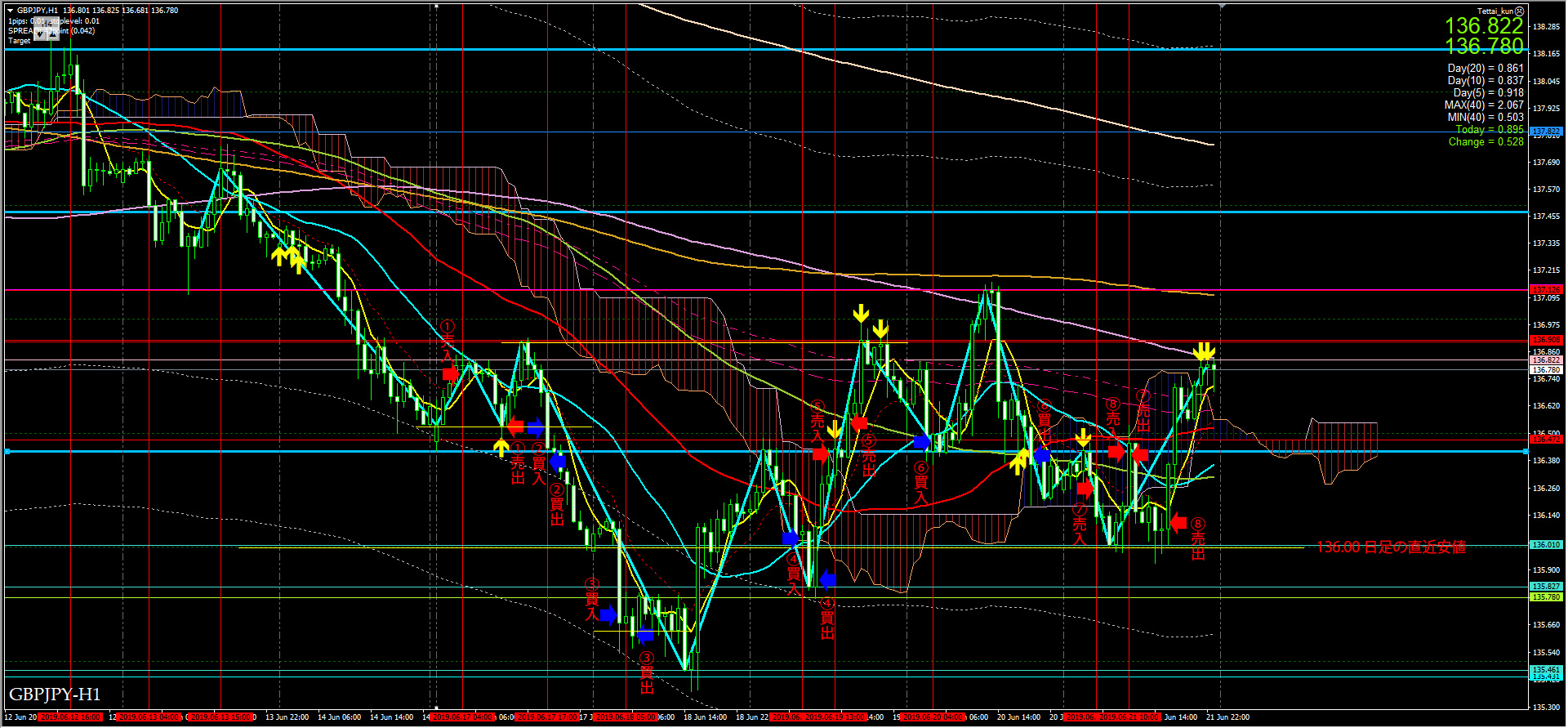The image size is (1568, 728).
Task: Click the 2019.06.19 13:00 time marker
Action: [x=835, y=717]
